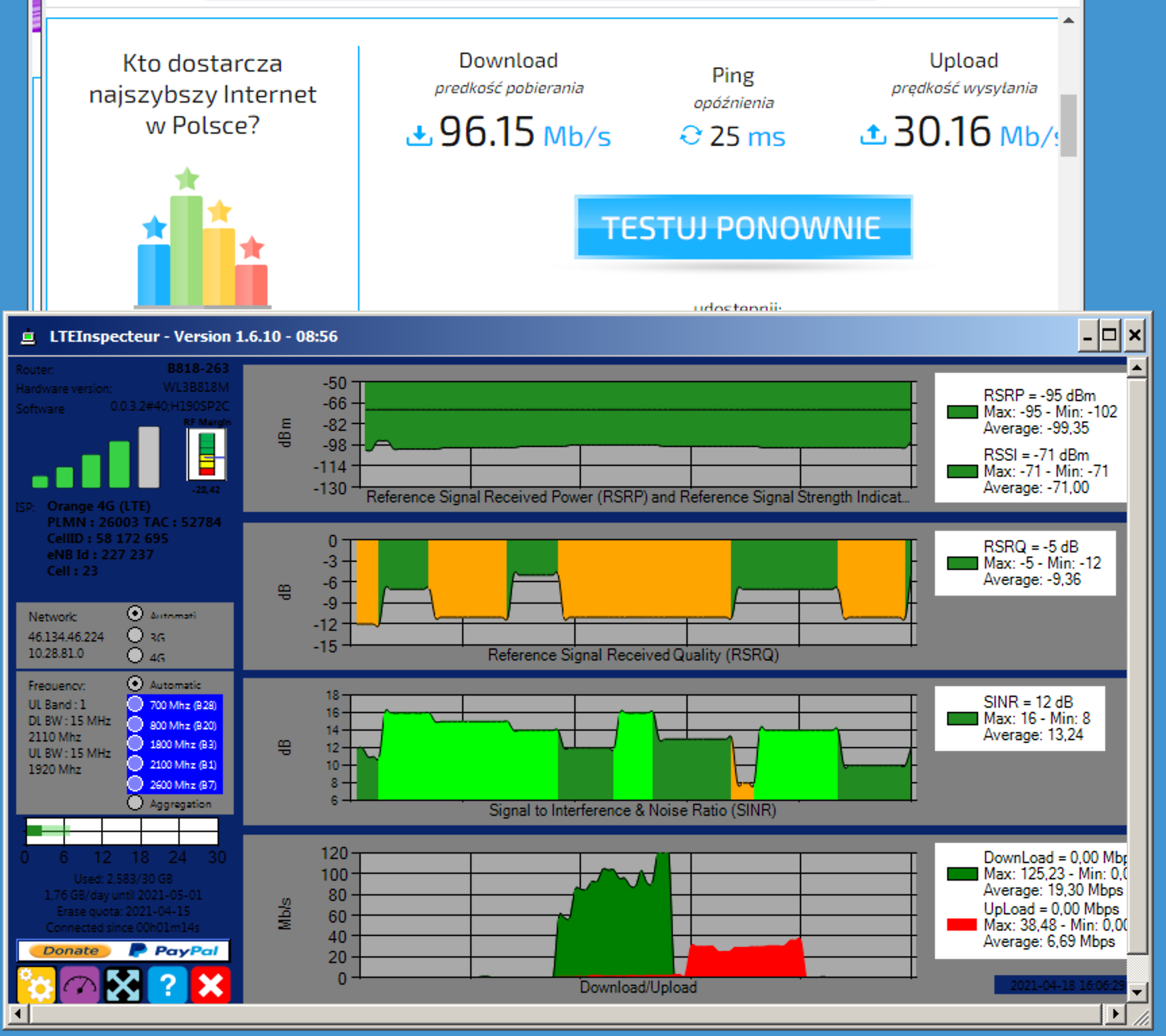Click the green signal strength bars

coord(96,457)
